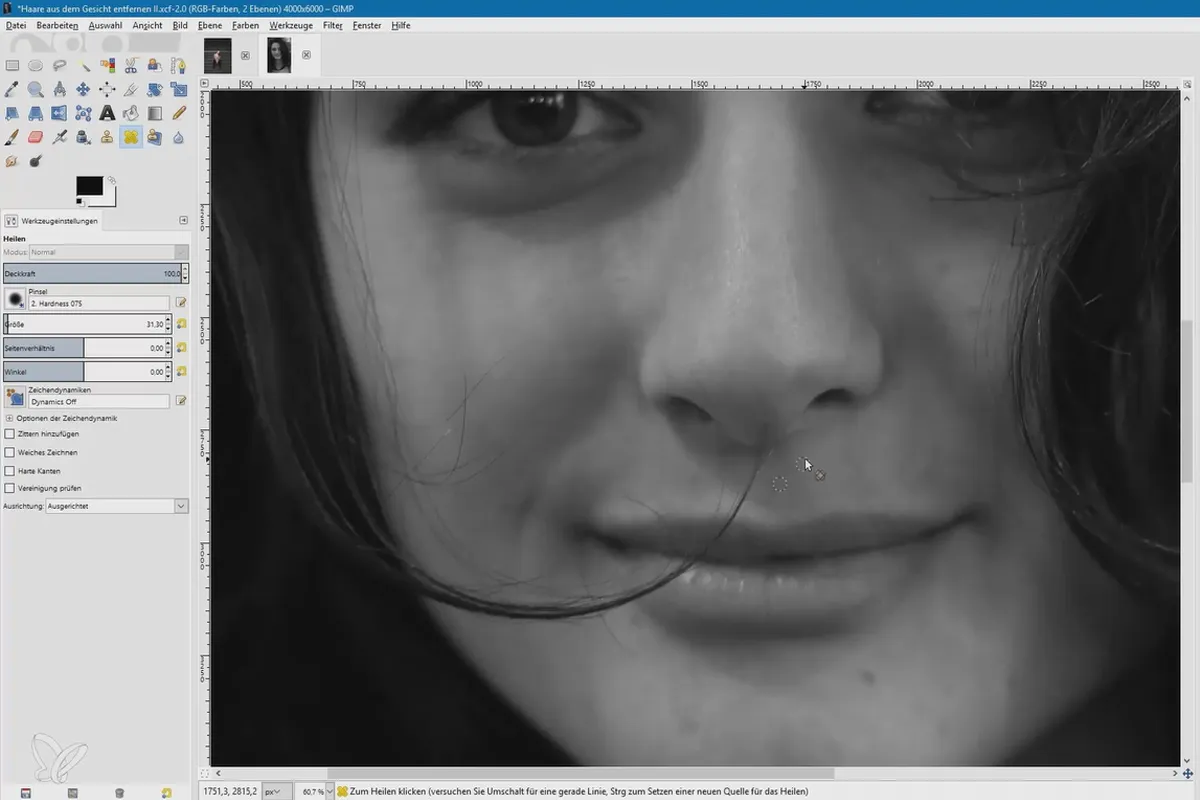The image size is (1200, 800).
Task: Select the Ellipse Select tool
Action: tap(36, 65)
